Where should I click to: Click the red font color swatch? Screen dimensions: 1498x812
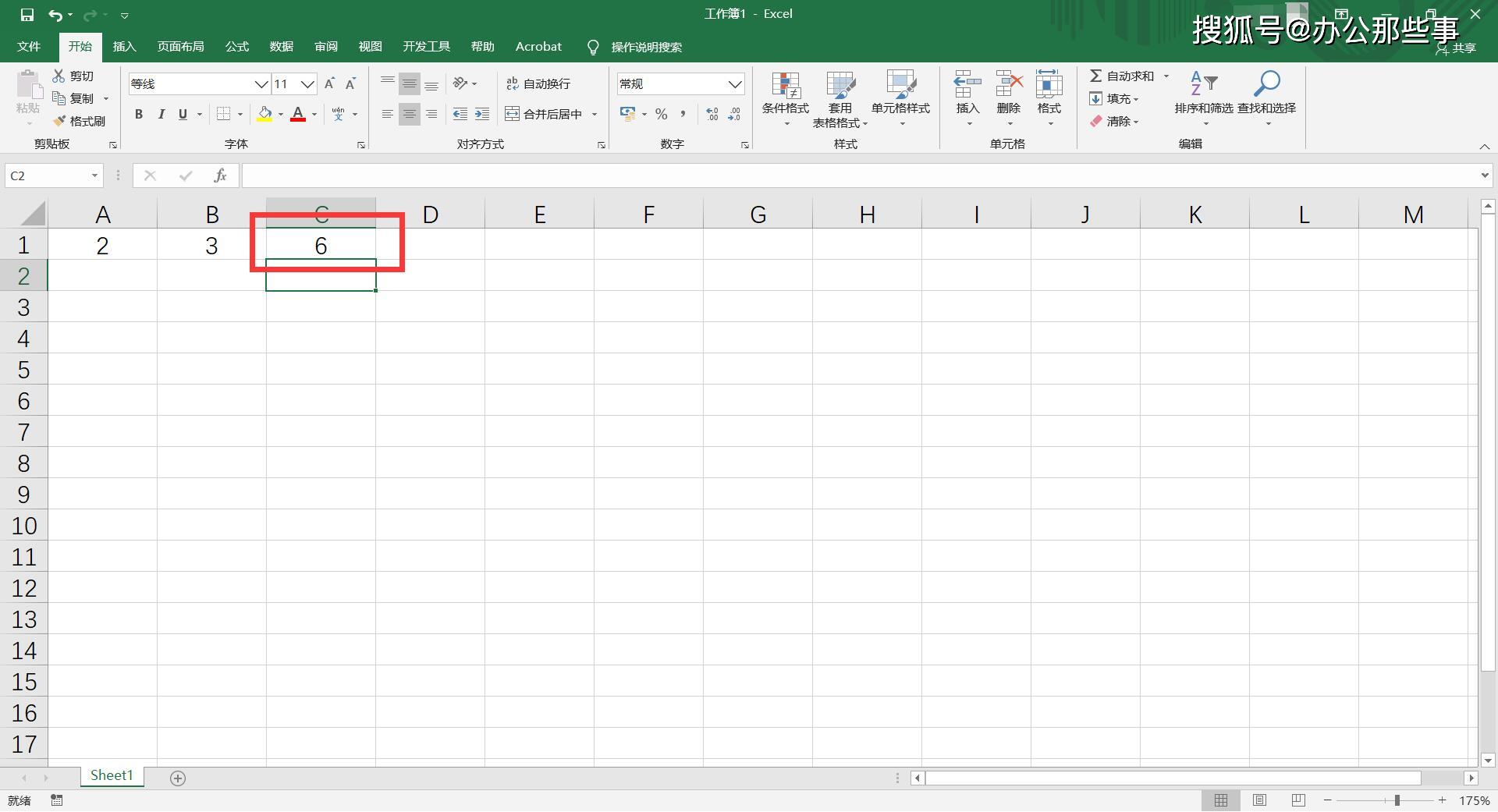pos(298,114)
